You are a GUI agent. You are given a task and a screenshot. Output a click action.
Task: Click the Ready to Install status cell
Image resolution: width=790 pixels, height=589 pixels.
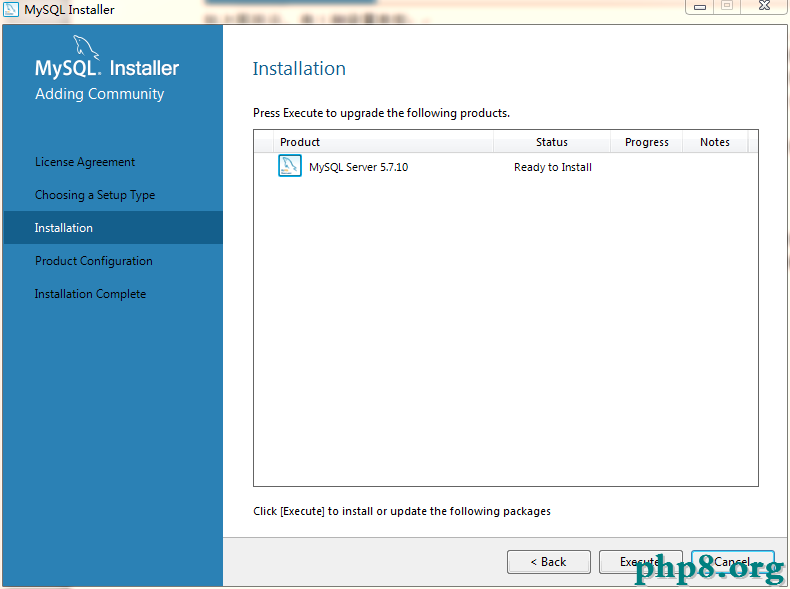tap(553, 167)
